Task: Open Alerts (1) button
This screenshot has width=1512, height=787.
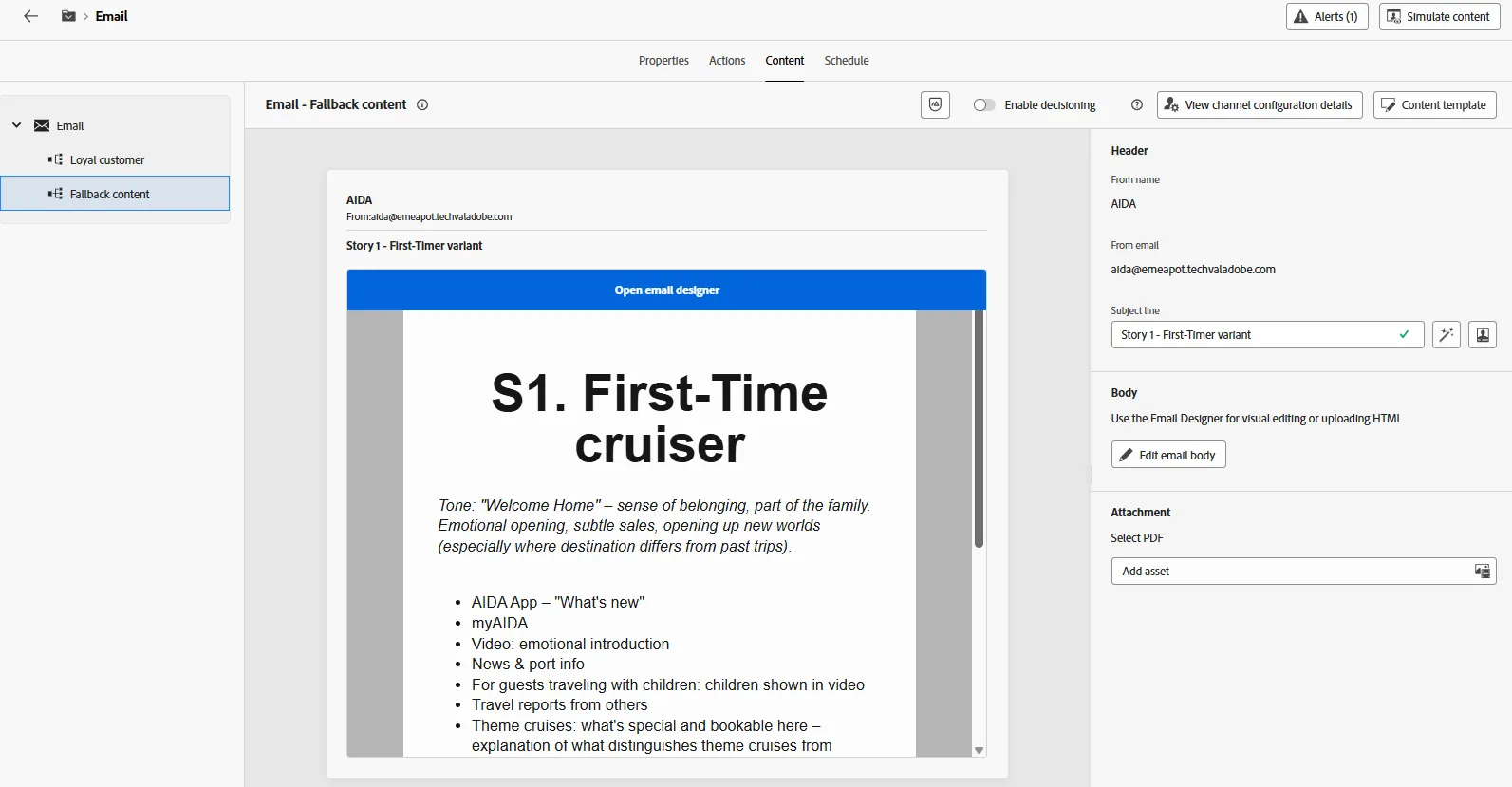Action: [1327, 17]
